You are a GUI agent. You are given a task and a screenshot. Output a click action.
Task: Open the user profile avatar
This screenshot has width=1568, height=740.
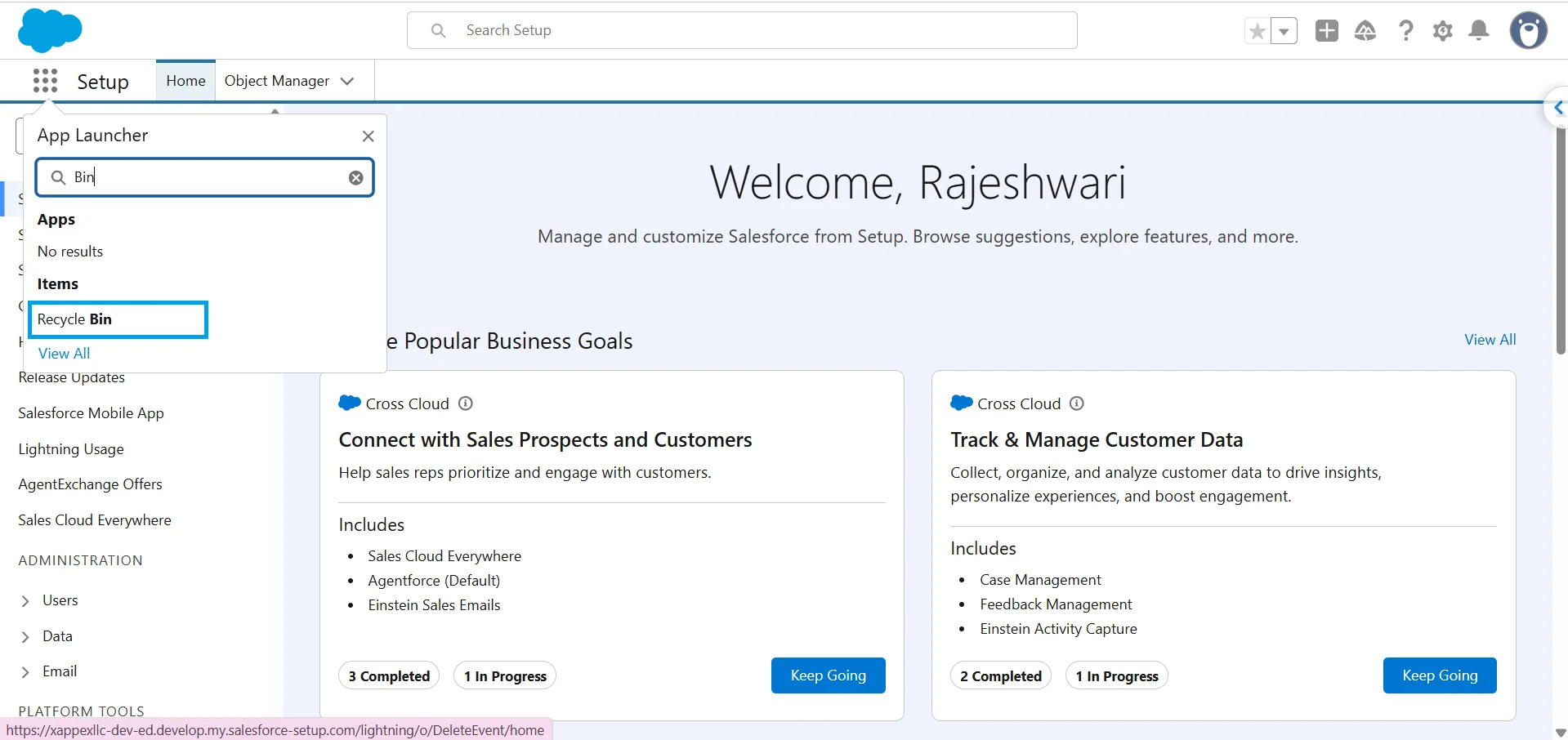coord(1529,31)
